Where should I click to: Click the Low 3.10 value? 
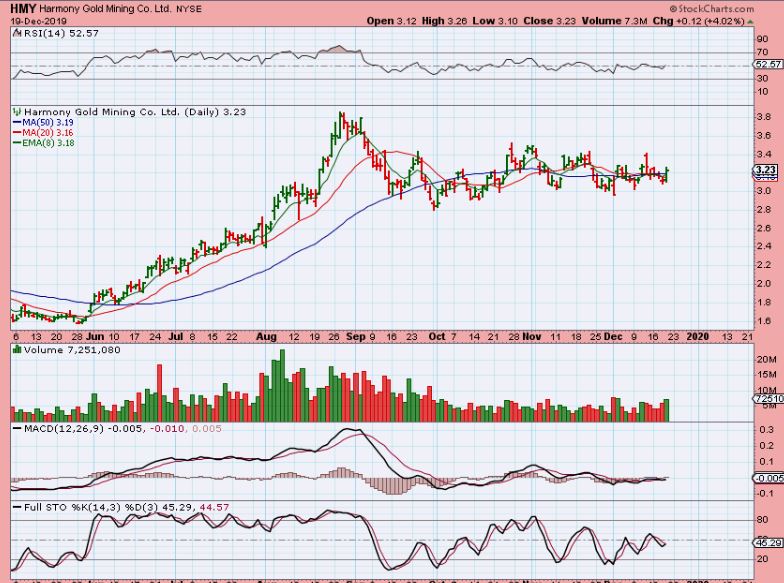point(496,21)
